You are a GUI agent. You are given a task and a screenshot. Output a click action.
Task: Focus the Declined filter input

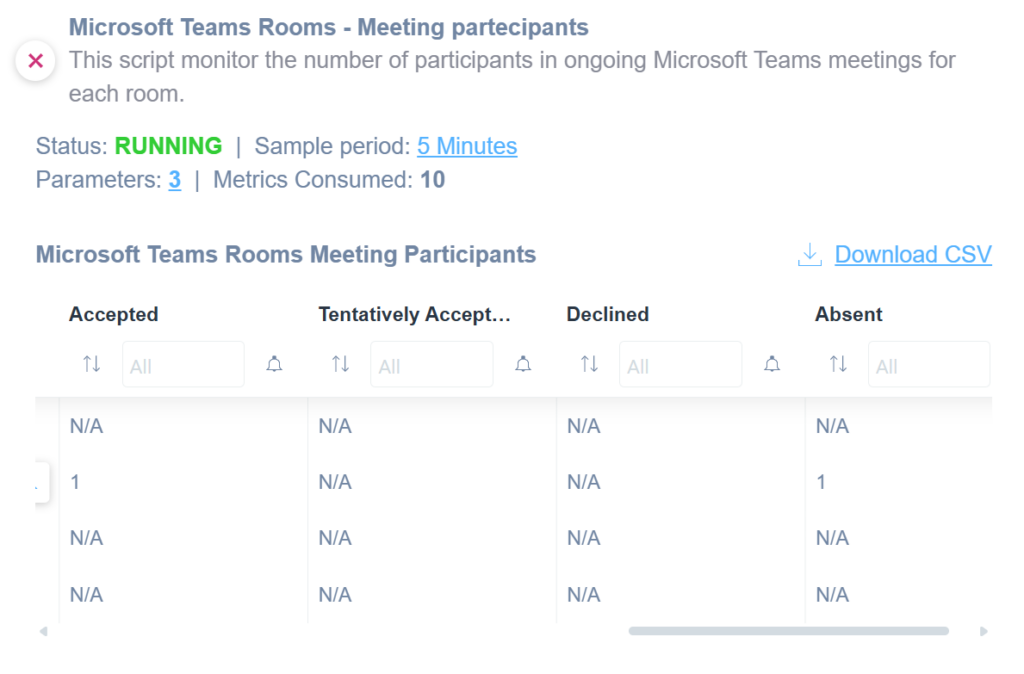pos(680,365)
